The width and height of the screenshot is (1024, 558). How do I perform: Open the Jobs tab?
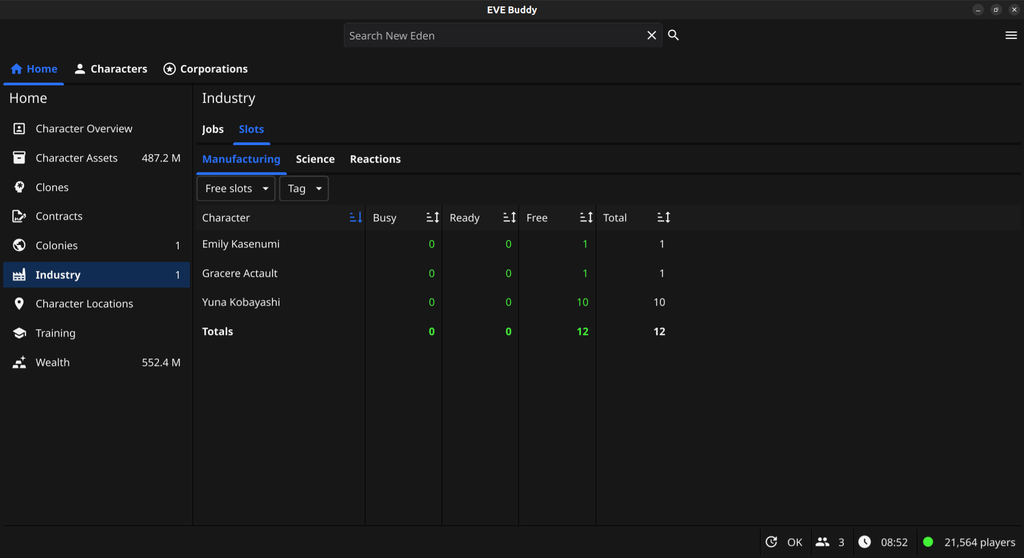(213, 129)
